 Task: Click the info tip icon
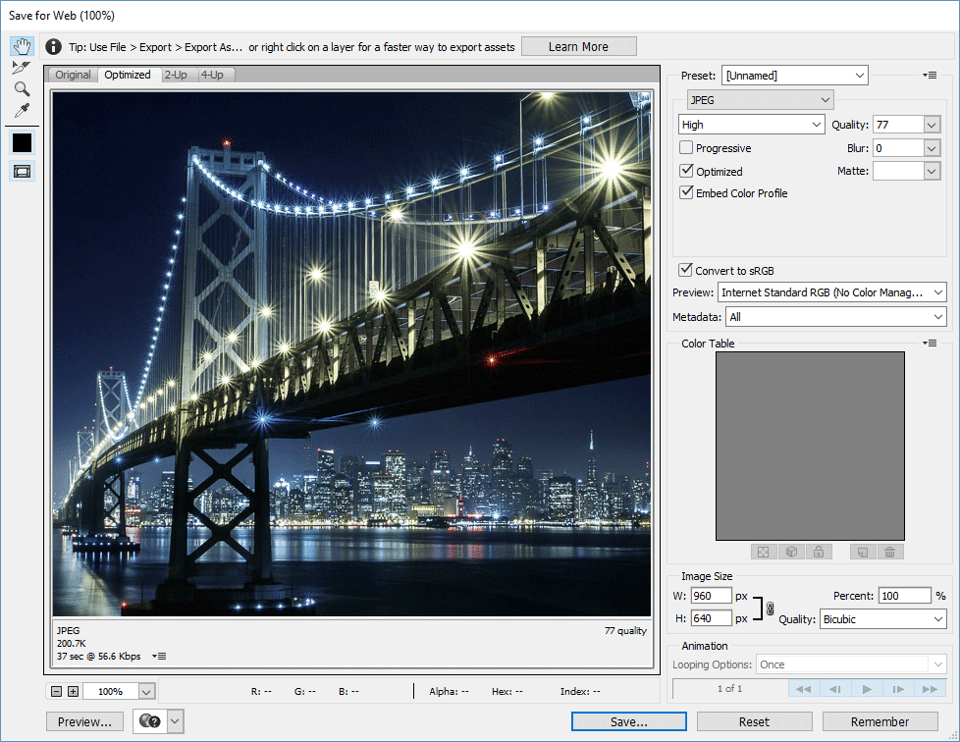pos(53,47)
